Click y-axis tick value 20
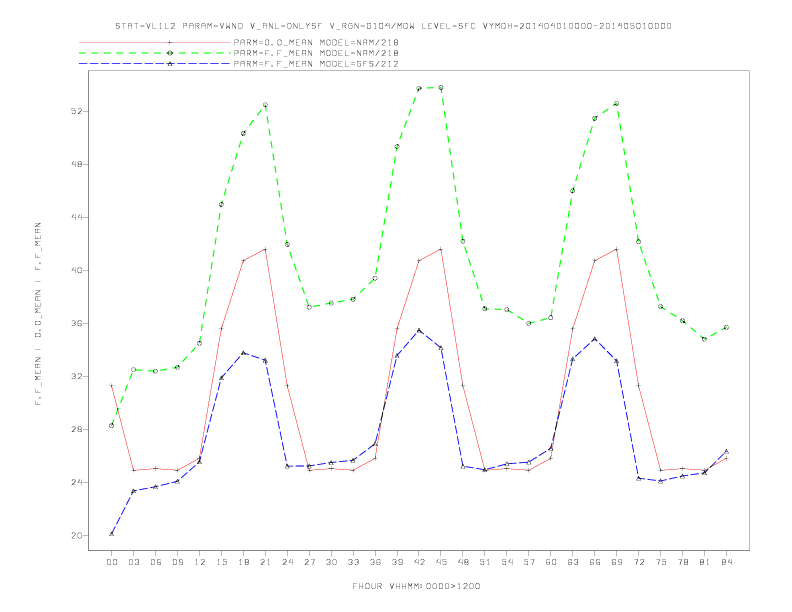Viewport: 792px width, 612px height. (x=77, y=536)
